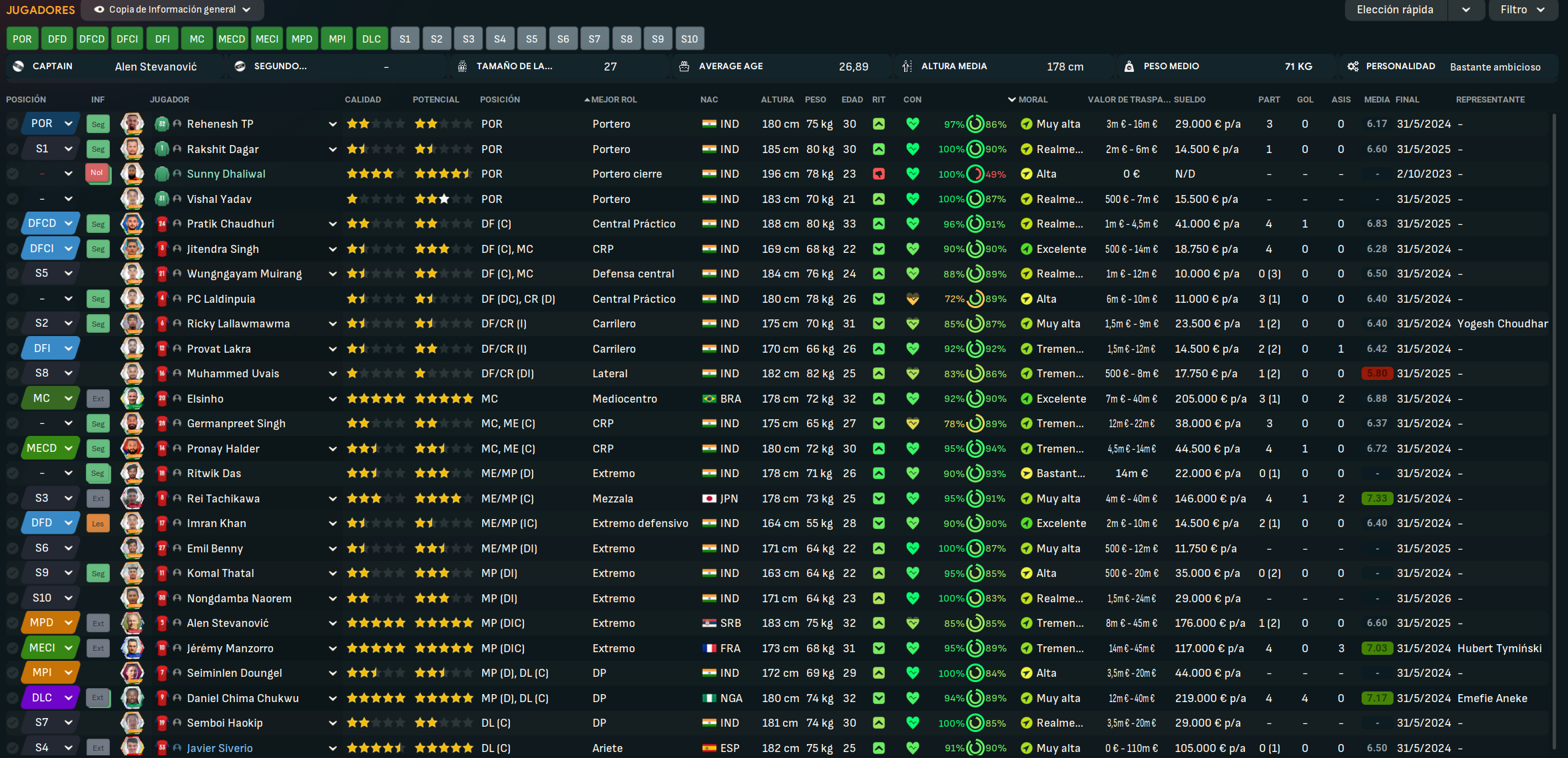Click the shirt icon of Sunny Dhaliwal
Screen dimensions: 1568x758
(162, 174)
